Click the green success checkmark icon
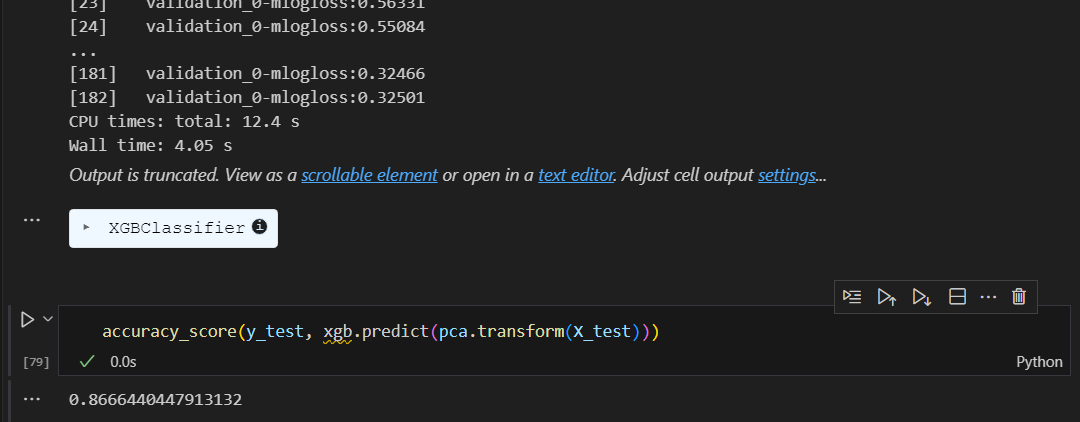Screen dimensions: 1080x422 pyautogui.click(x=86, y=361)
